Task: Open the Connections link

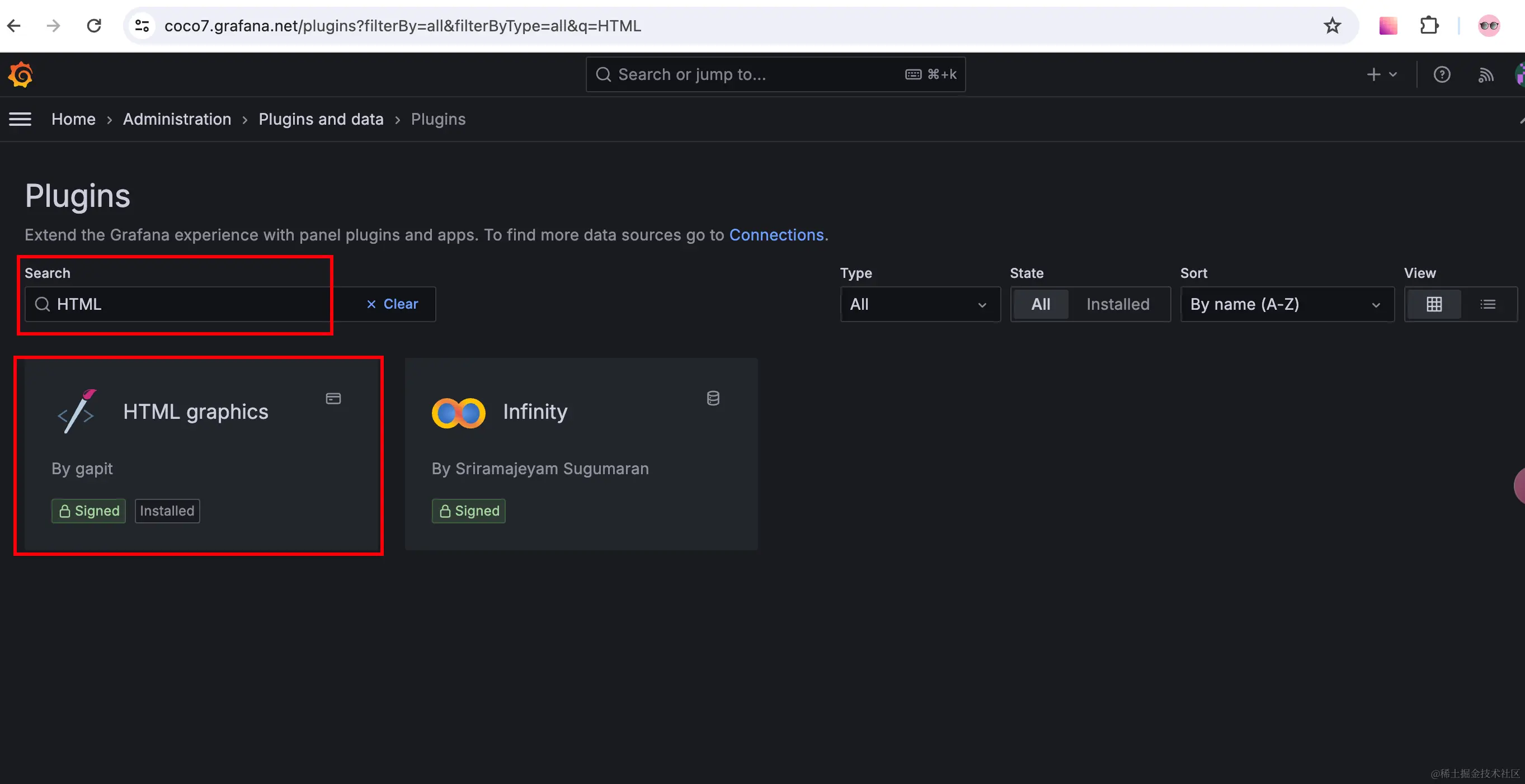Action: coord(776,235)
